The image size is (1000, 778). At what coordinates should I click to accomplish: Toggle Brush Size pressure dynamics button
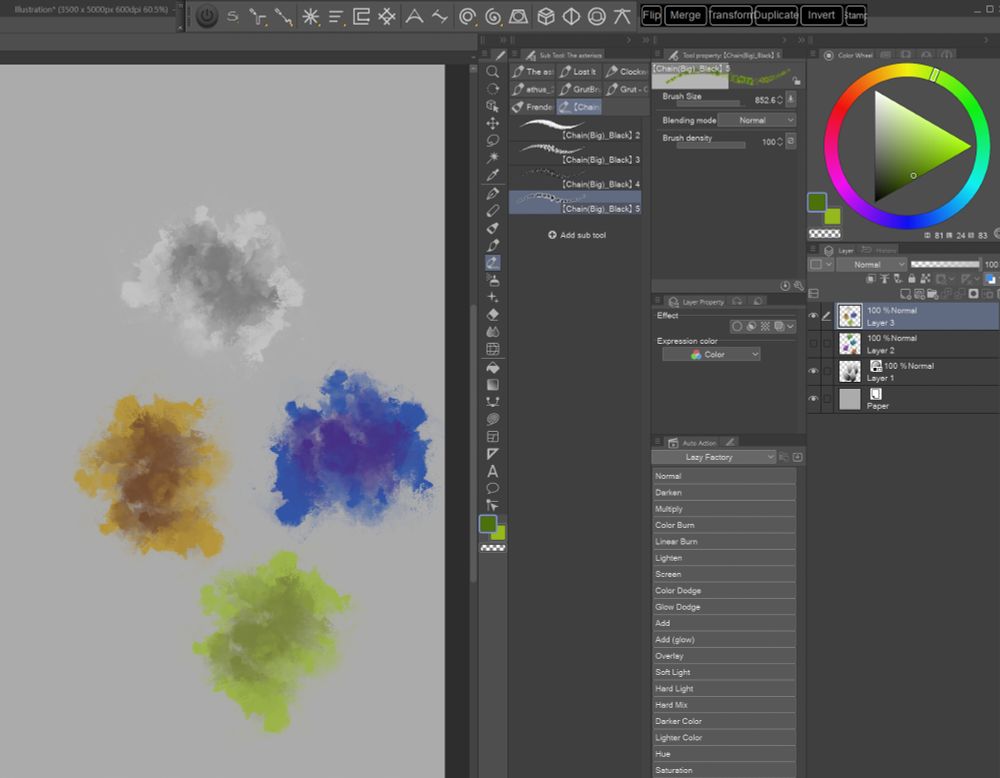(x=791, y=99)
